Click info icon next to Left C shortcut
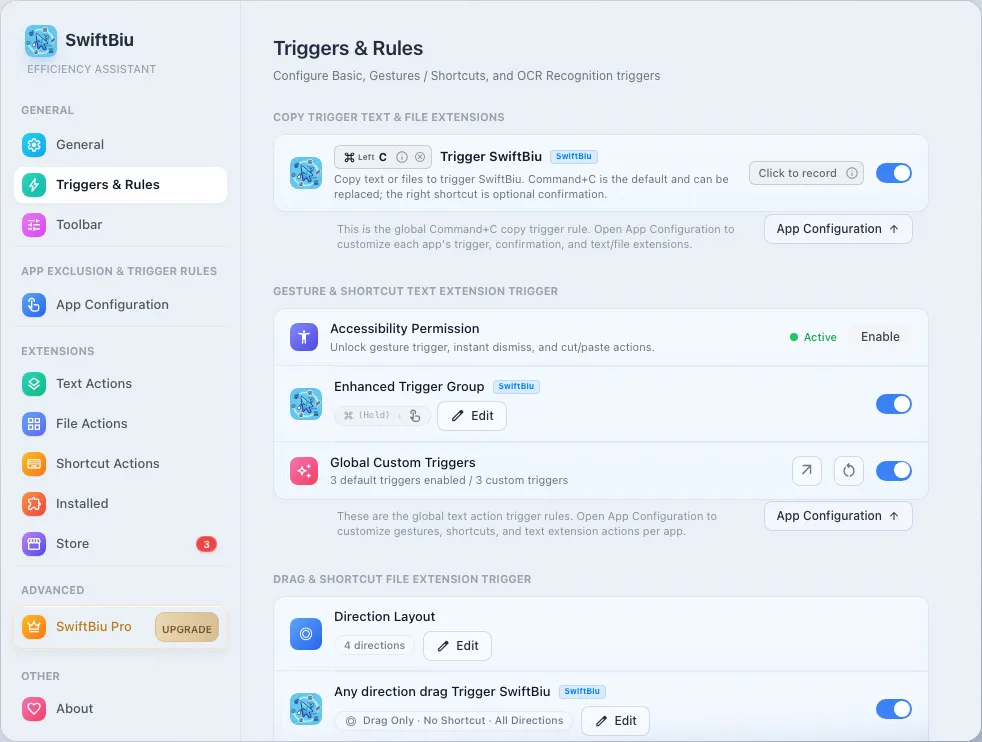Image resolution: width=982 pixels, height=742 pixels. point(402,157)
